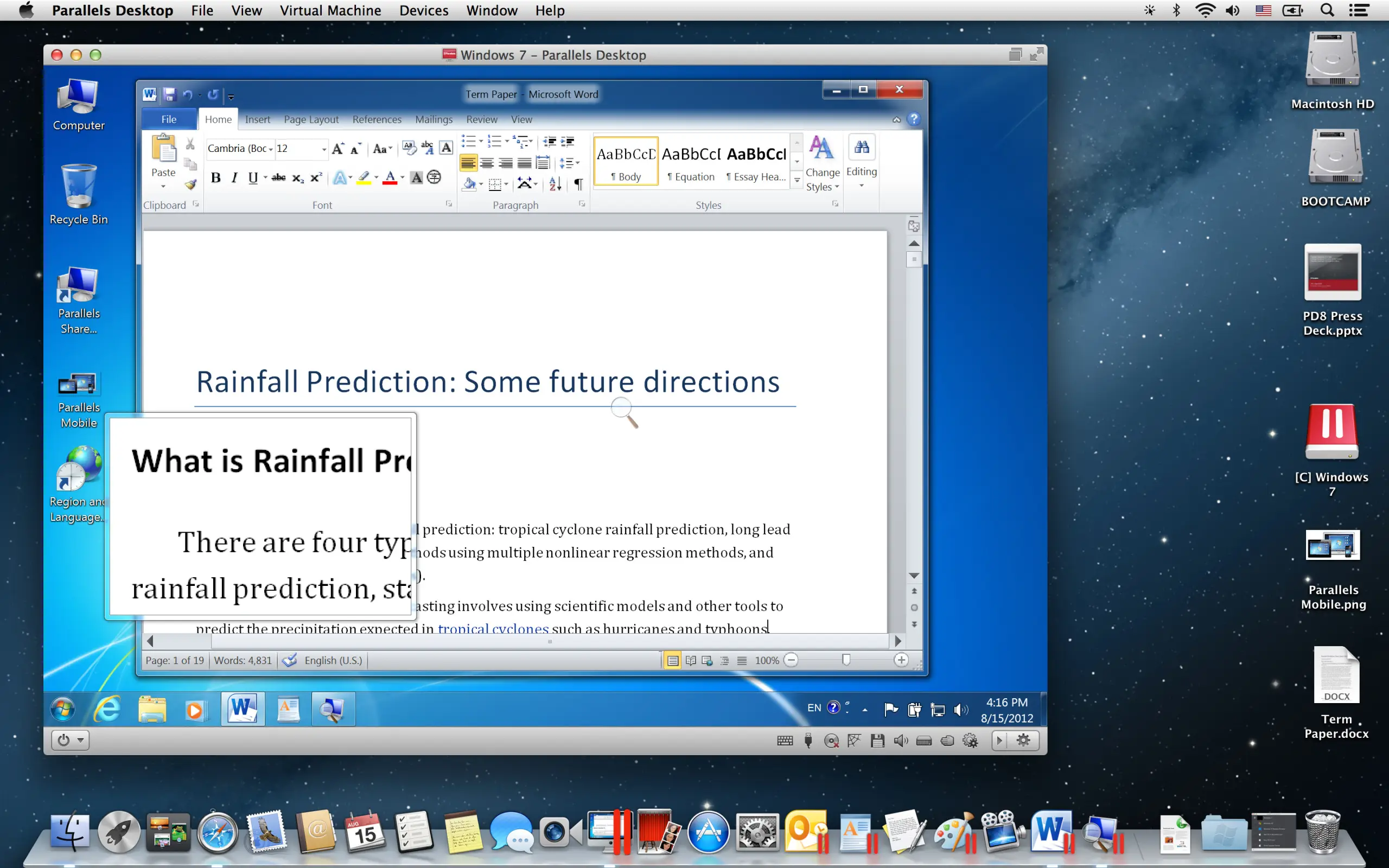Open System Preferences in the dock
Screen dimensions: 1389x868
pyautogui.click(x=757, y=831)
